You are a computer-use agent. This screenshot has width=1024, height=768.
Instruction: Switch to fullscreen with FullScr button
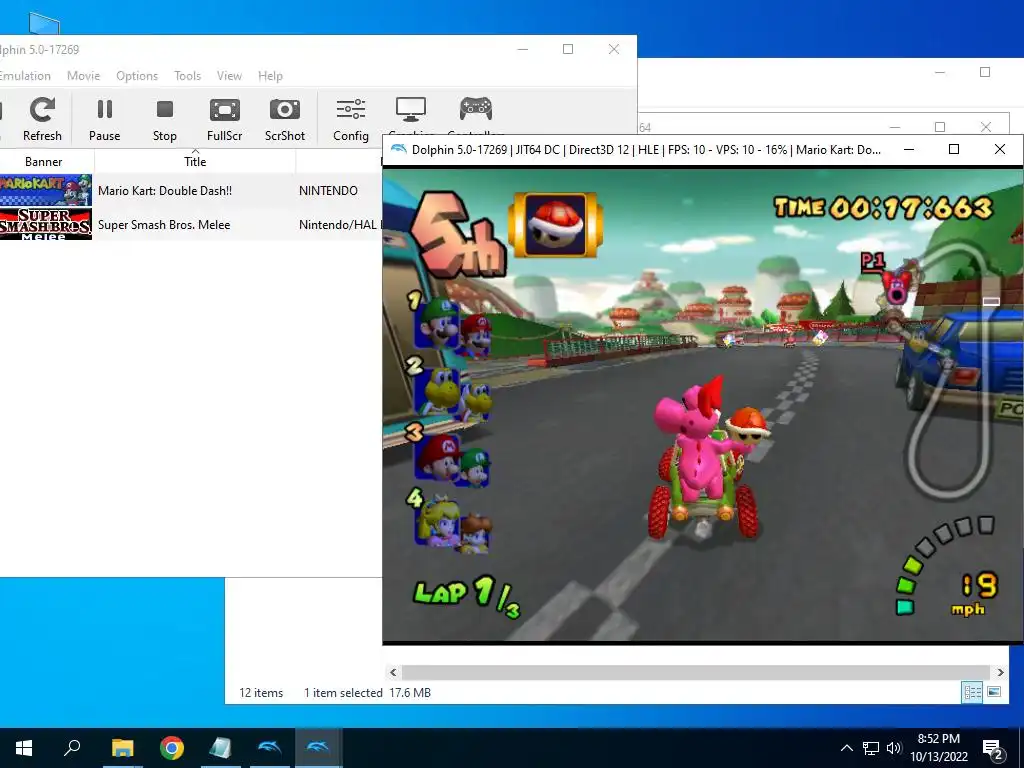click(x=224, y=119)
